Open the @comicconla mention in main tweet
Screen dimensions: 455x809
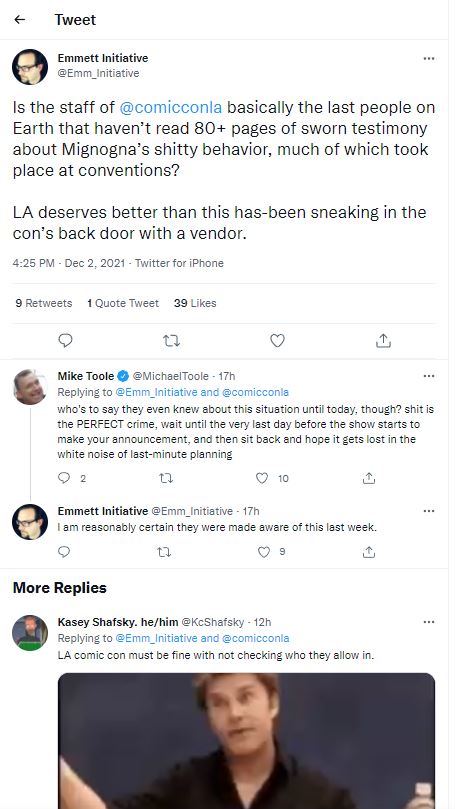[171, 107]
